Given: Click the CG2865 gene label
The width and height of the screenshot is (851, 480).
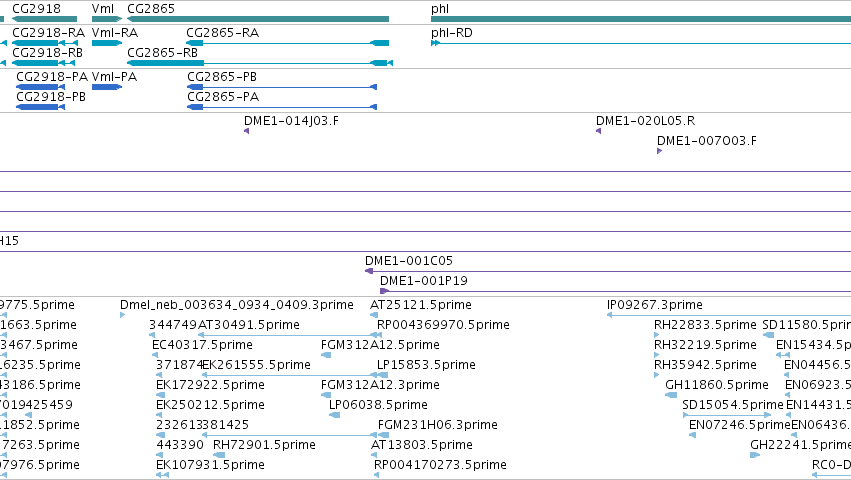Looking at the screenshot, I should [151, 9].
